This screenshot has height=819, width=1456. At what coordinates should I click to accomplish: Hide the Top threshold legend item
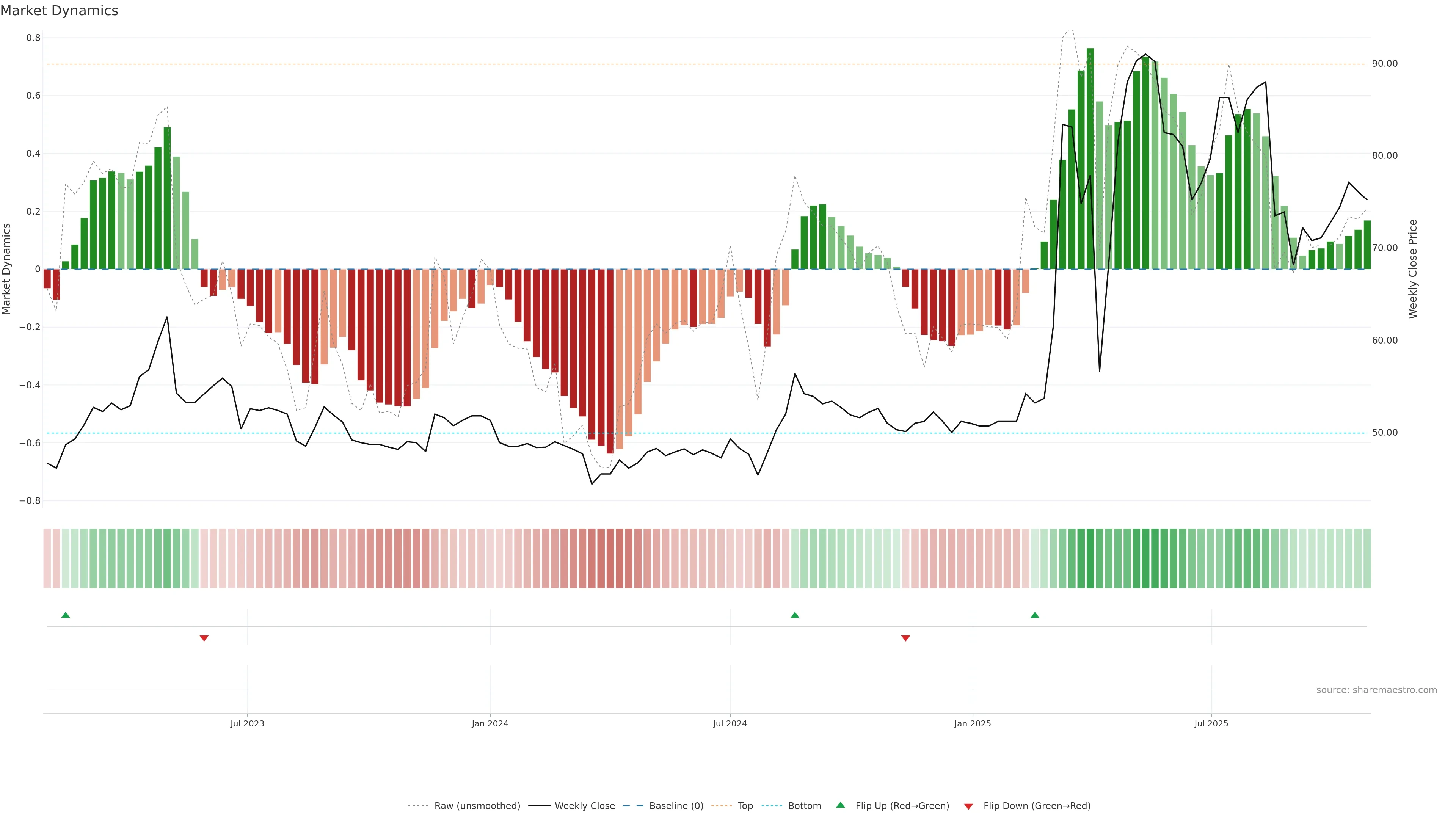[745, 806]
